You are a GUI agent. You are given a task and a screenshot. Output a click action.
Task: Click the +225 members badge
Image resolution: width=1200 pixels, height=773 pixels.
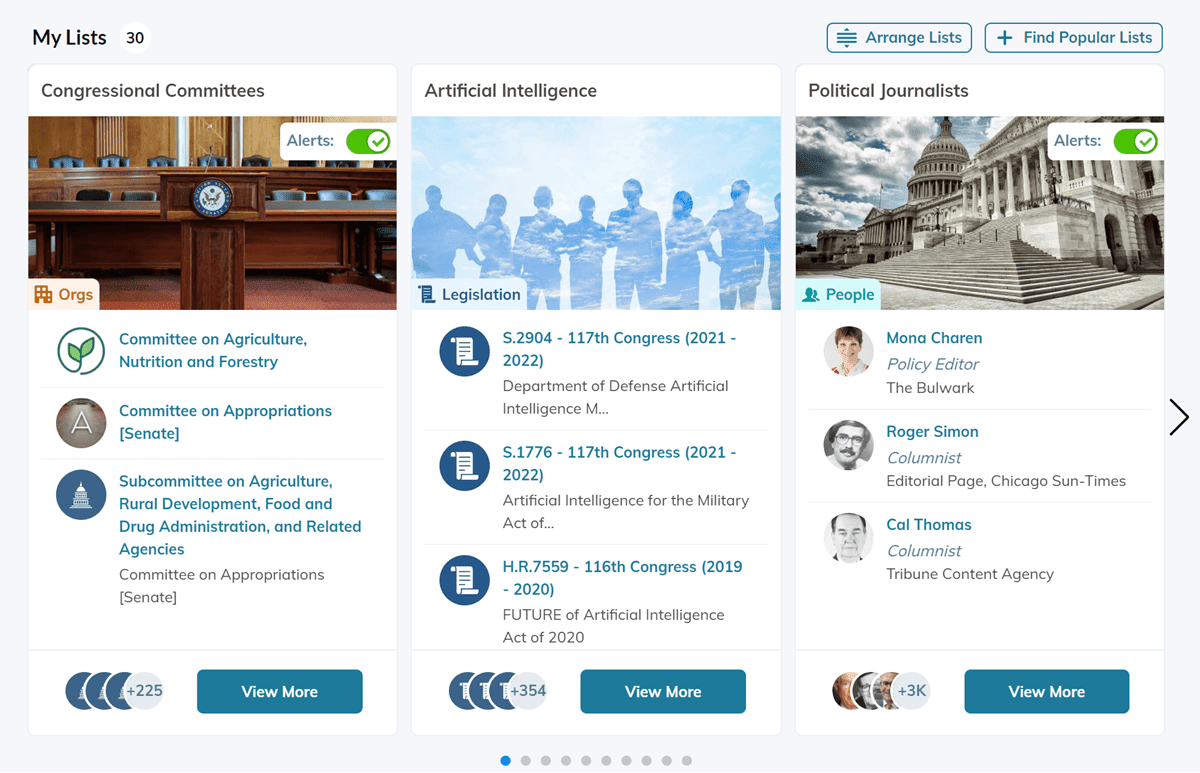[x=144, y=691]
